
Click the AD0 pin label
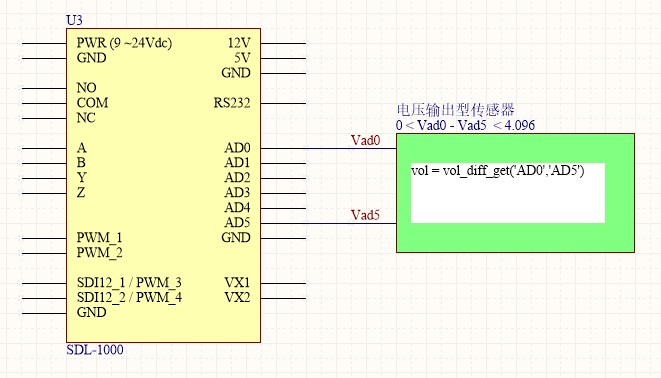pos(237,148)
